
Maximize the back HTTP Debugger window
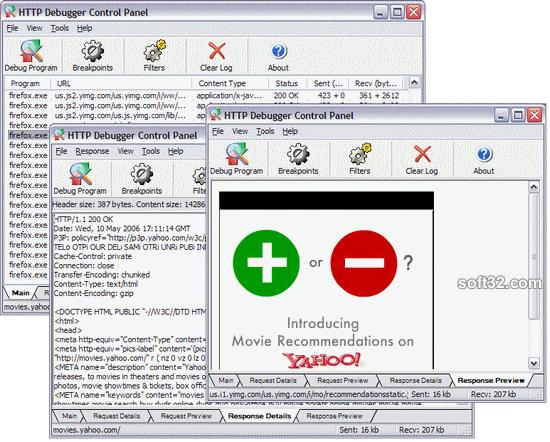(x=397, y=12)
